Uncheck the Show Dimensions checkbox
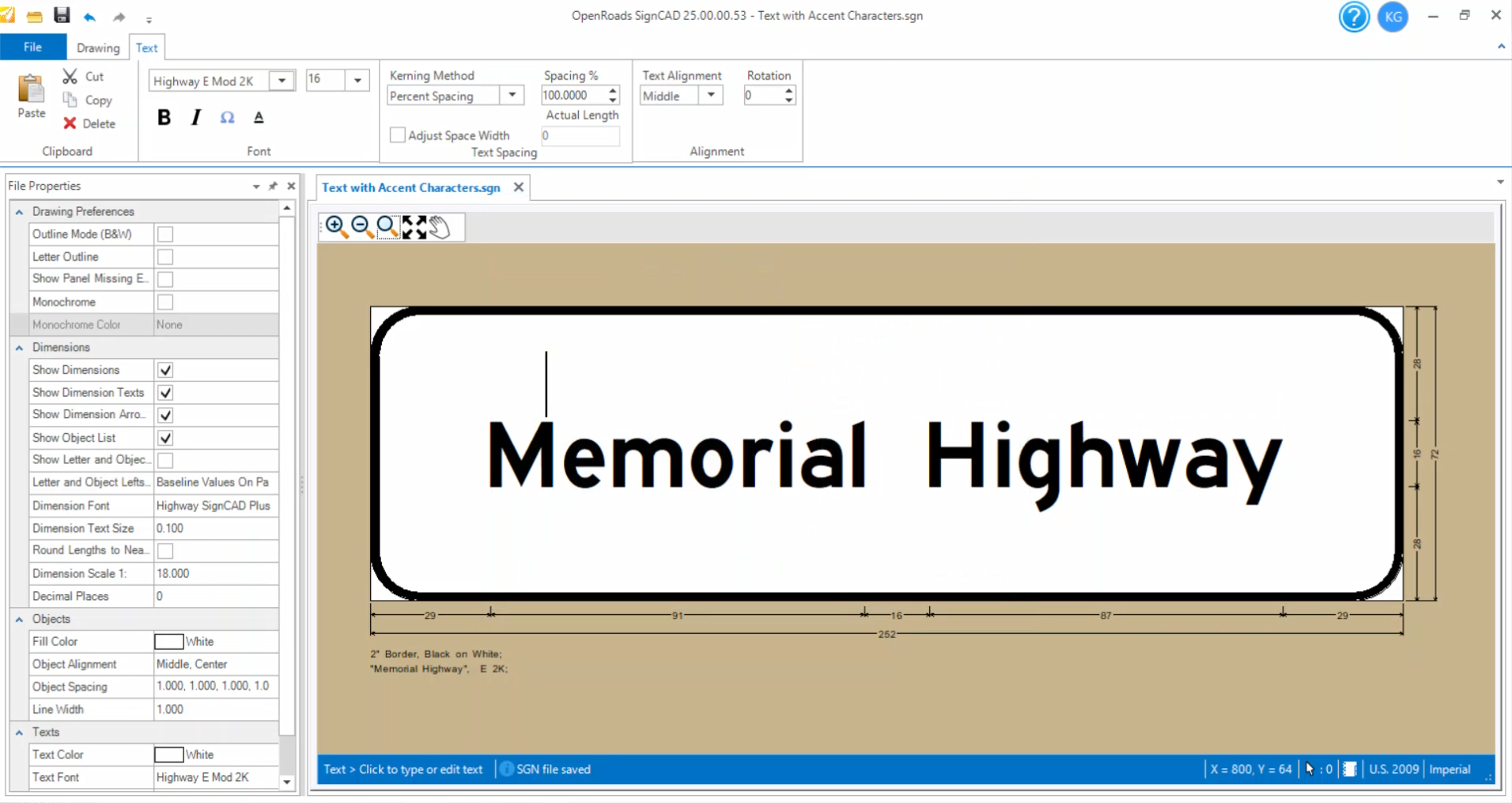1512x803 pixels. [x=165, y=370]
